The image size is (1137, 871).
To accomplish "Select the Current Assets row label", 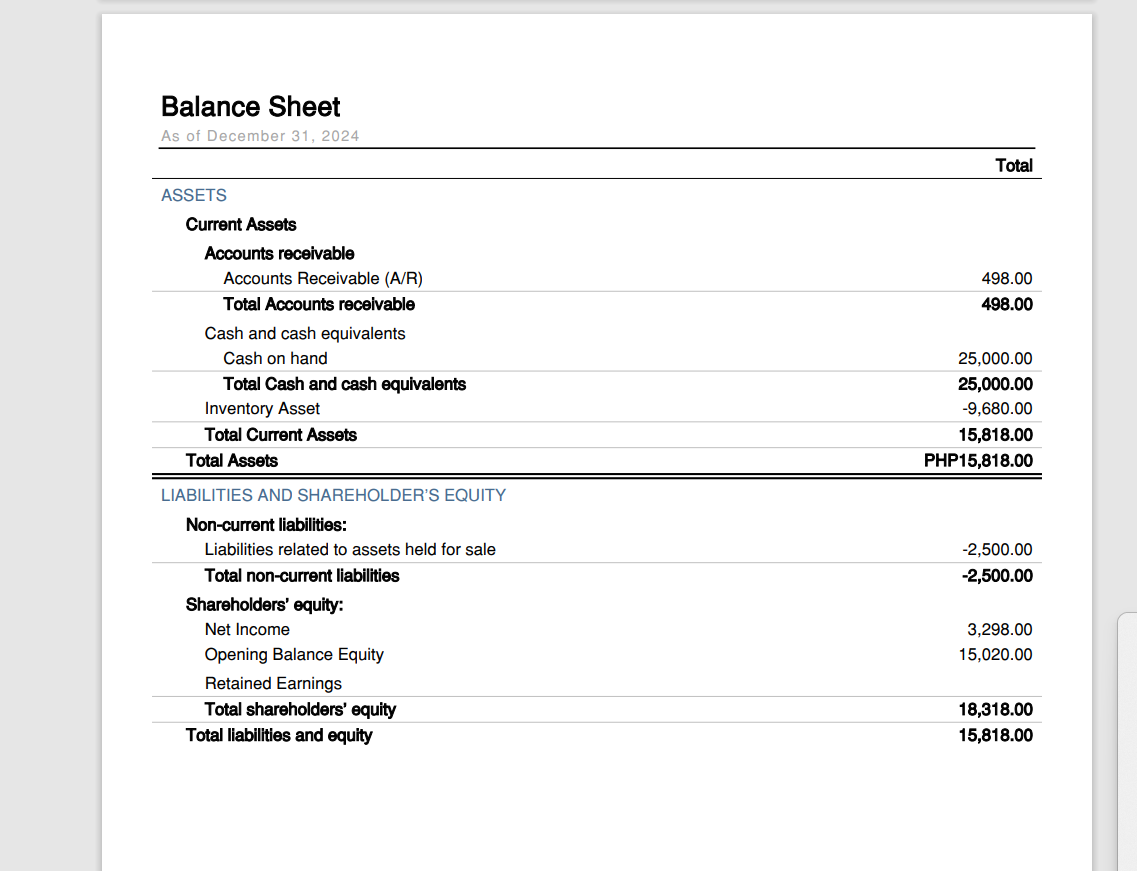I will click(241, 225).
